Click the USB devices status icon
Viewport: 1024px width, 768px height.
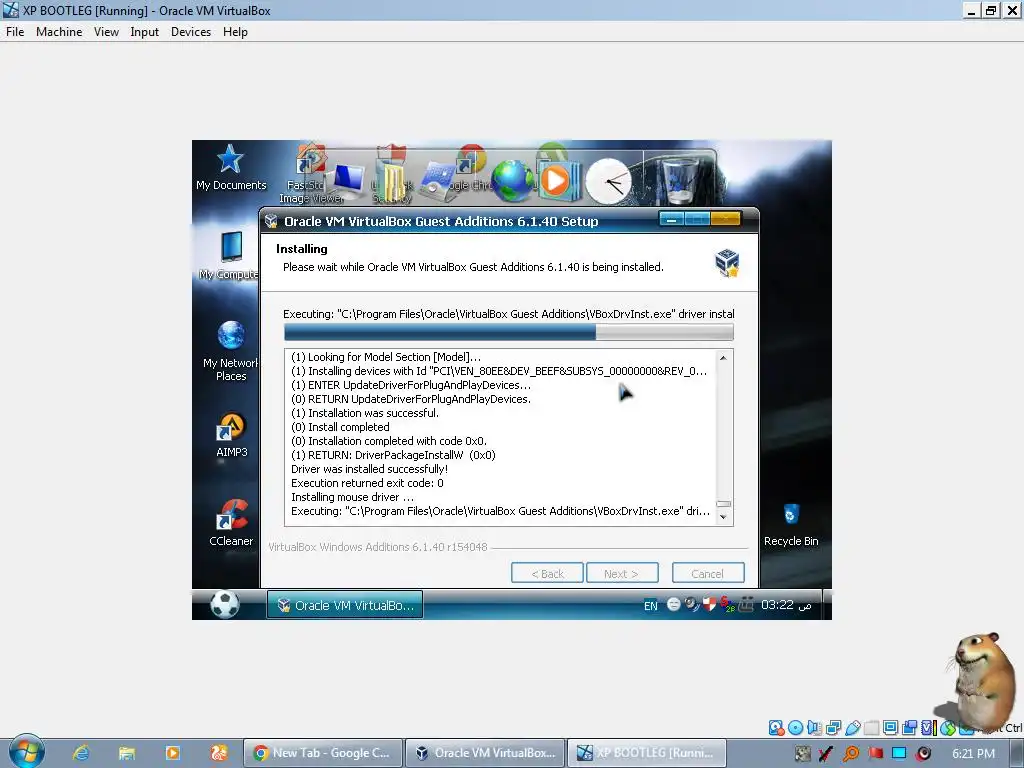click(x=852, y=728)
